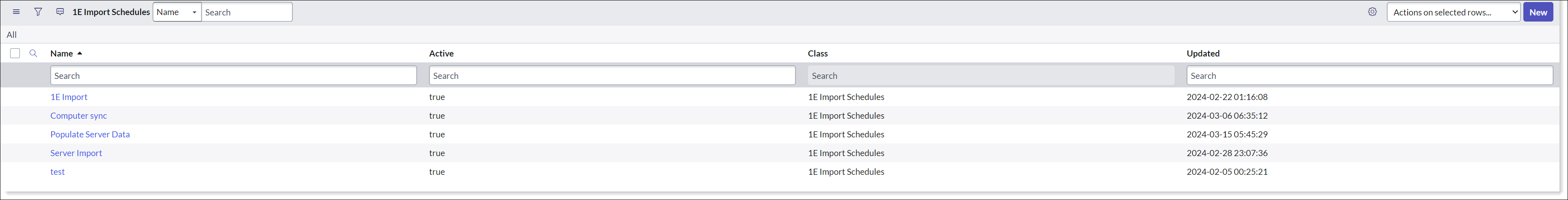This screenshot has width=1568, height=200.
Task: Click the Updated column search field
Action: (1369, 76)
